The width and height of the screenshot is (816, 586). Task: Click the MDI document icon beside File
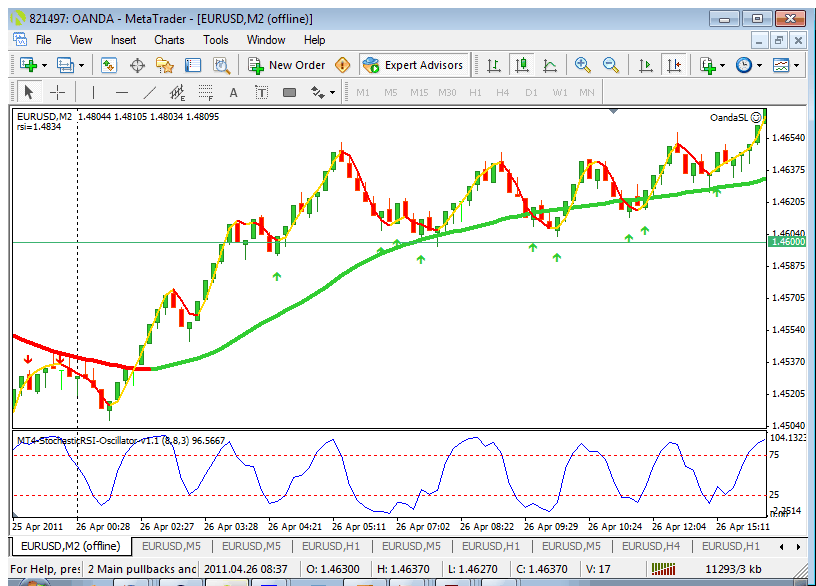point(20,40)
